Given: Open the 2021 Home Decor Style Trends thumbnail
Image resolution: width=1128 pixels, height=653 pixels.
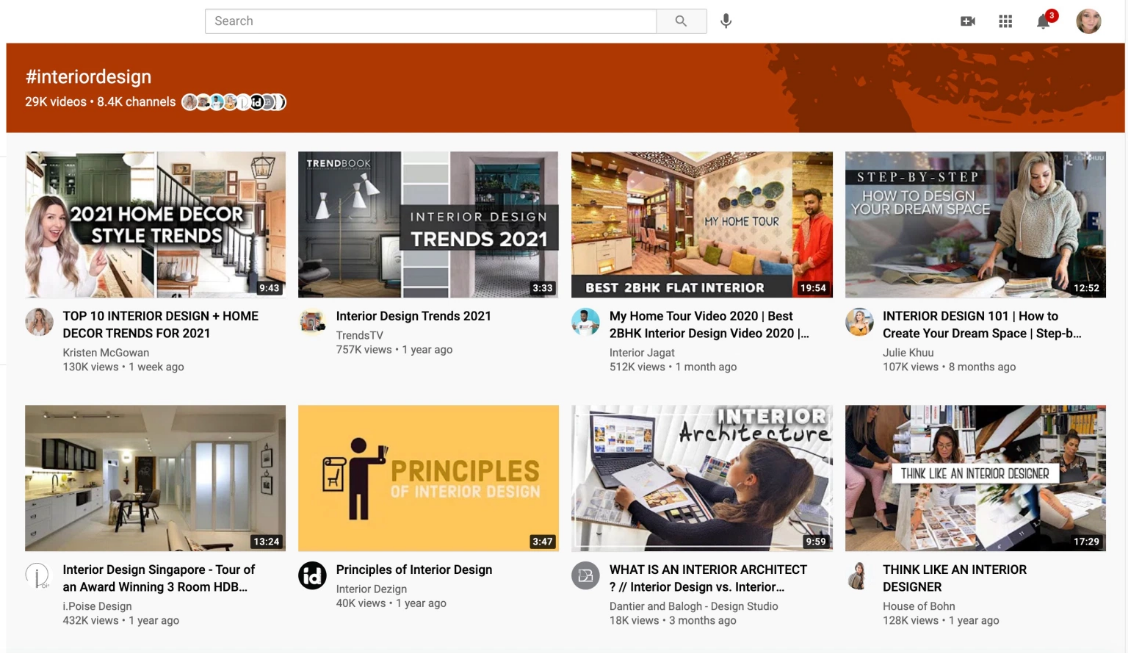Looking at the screenshot, I should pyautogui.click(x=155, y=224).
